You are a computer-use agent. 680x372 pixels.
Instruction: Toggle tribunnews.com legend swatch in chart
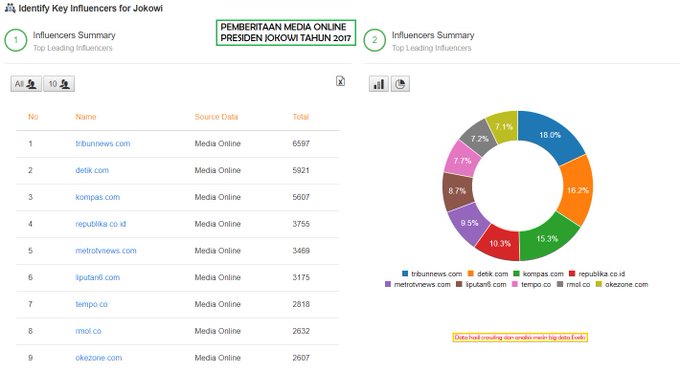pyautogui.click(x=405, y=274)
